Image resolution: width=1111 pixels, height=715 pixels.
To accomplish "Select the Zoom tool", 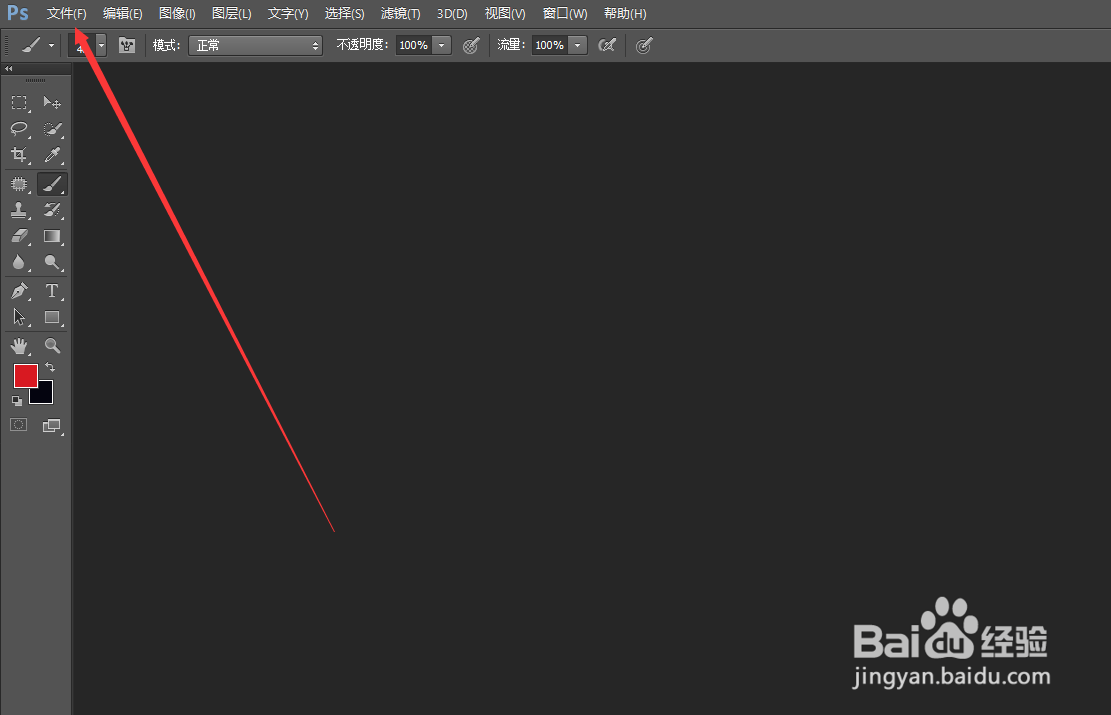I will (x=52, y=346).
